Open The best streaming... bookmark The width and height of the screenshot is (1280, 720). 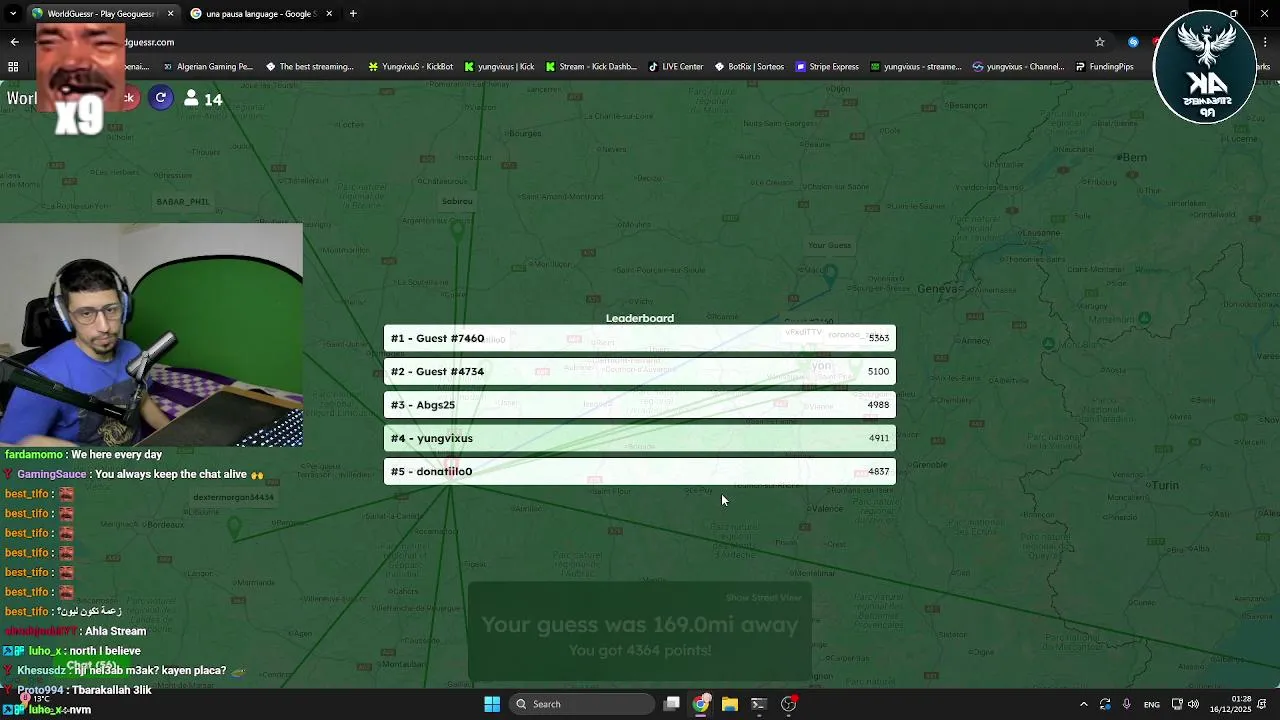click(310, 67)
